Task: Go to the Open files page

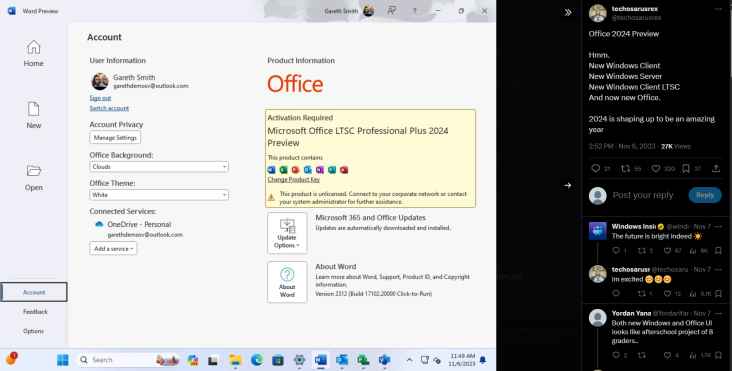Action: click(x=34, y=178)
